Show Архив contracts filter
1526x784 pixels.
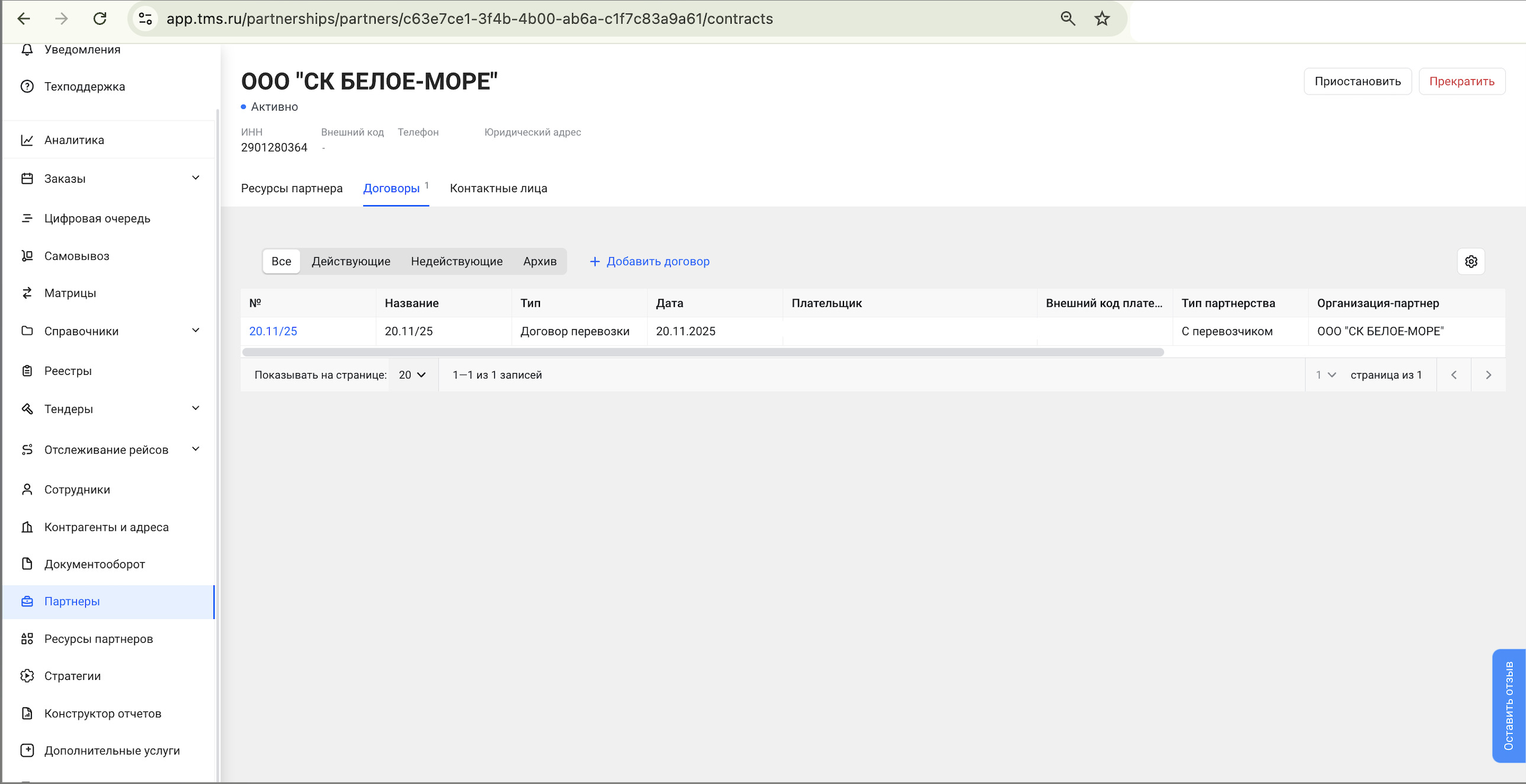[x=539, y=261]
